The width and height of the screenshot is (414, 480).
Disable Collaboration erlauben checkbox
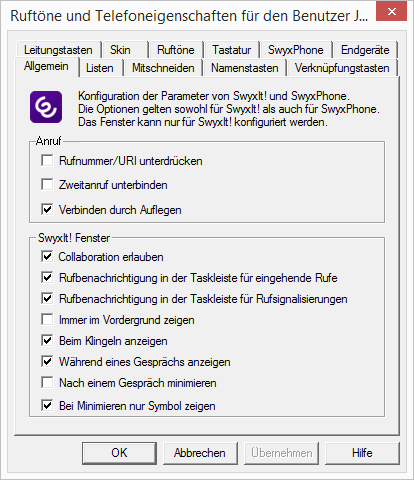coord(47,256)
